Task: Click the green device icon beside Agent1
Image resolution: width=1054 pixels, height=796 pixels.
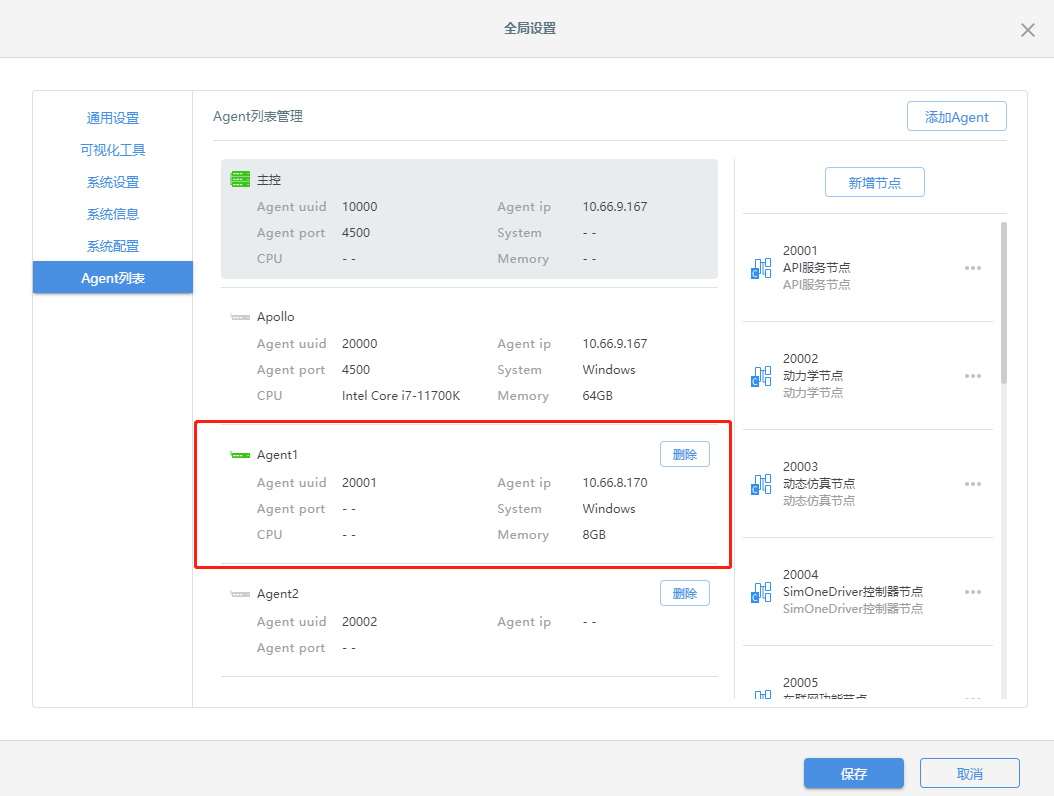Action: click(x=240, y=455)
